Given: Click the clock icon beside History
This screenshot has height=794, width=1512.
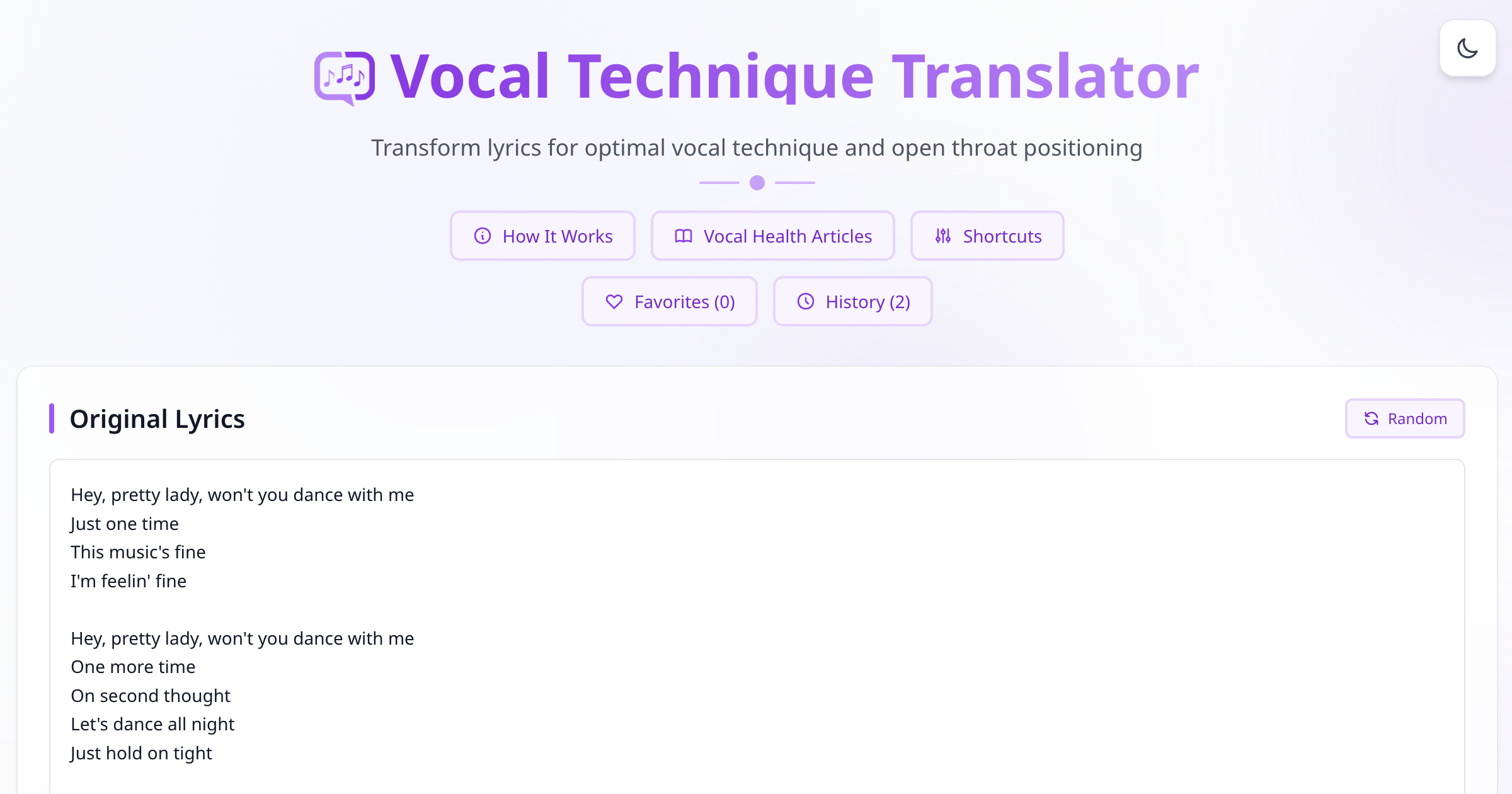Looking at the screenshot, I should tap(805, 301).
